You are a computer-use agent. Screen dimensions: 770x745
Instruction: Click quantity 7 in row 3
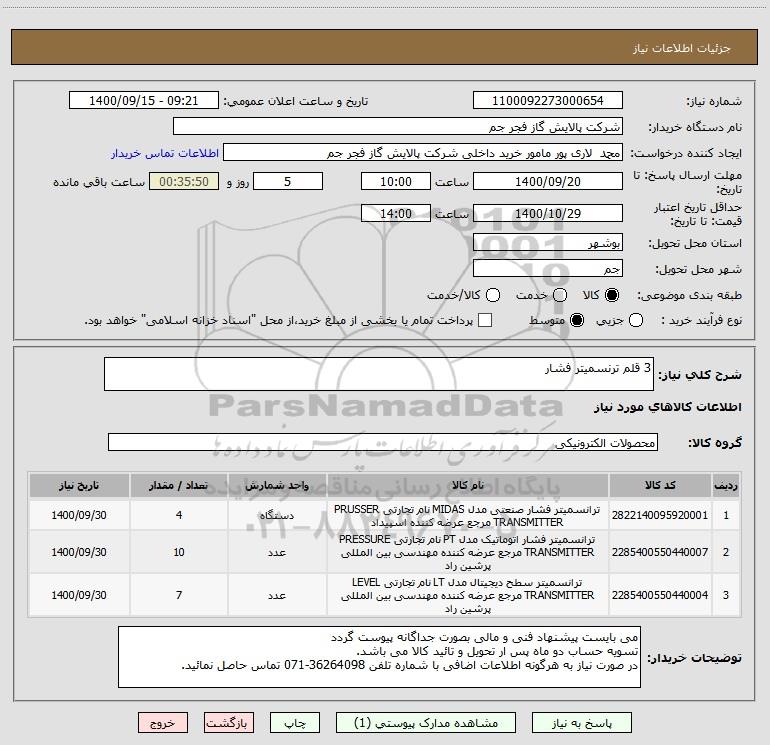click(x=179, y=595)
